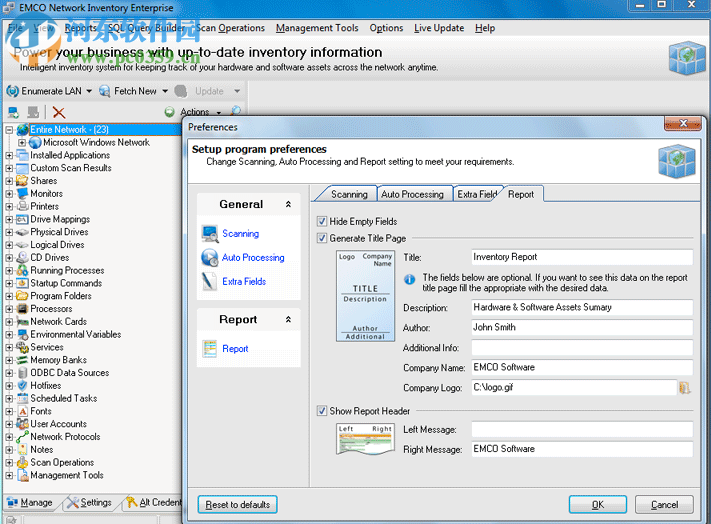Screen dimensions: 711x524
Task: Click the Additional Info input field
Action: point(582,348)
